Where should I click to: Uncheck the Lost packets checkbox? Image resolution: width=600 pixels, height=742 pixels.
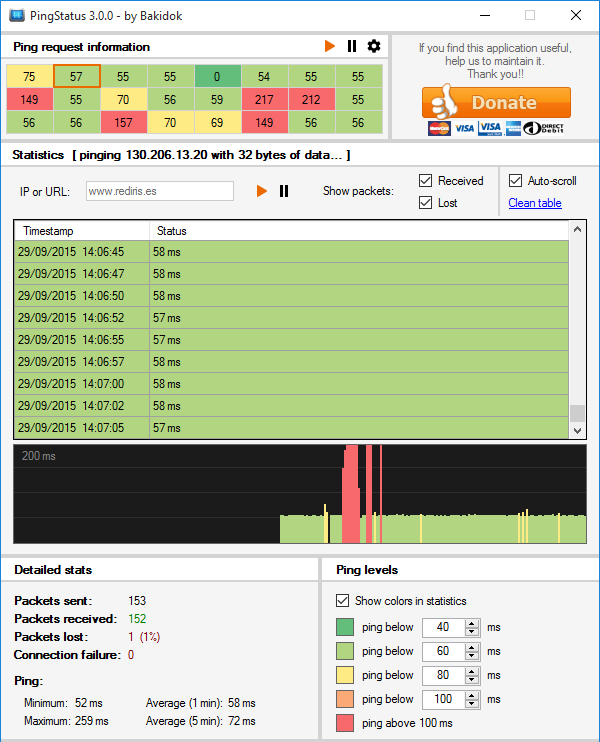(x=426, y=203)
